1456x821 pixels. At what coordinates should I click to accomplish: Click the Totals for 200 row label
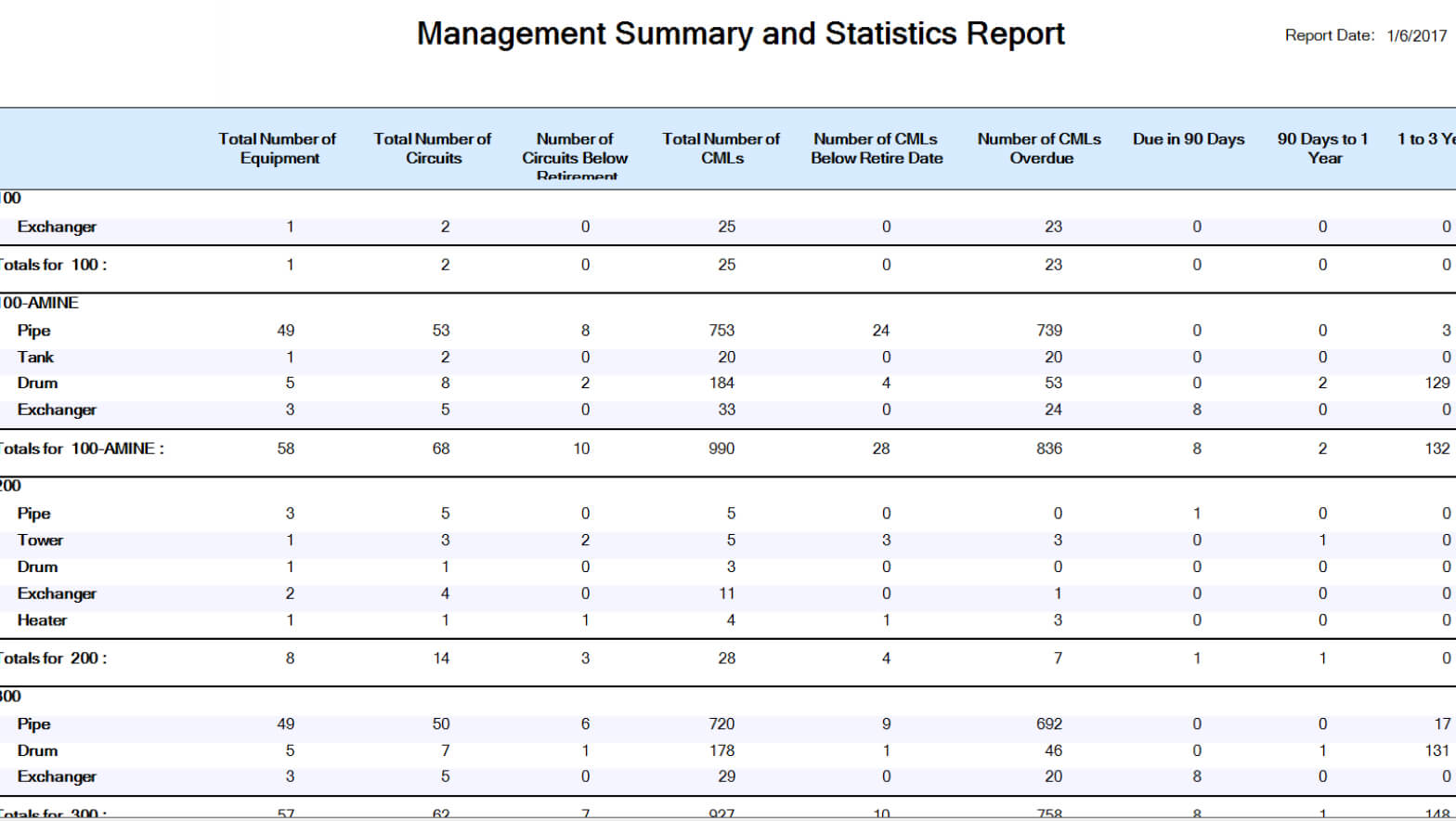click(54, 658)
